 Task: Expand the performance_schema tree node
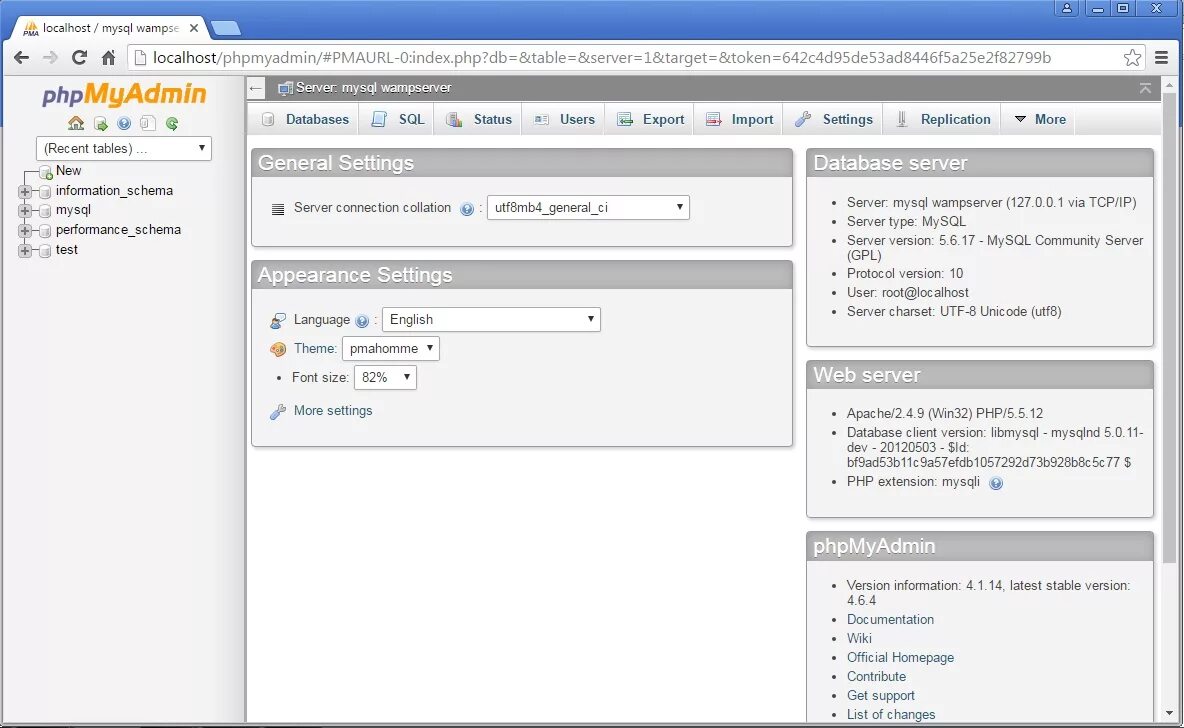pyautogui.click(x=24, y=231)
